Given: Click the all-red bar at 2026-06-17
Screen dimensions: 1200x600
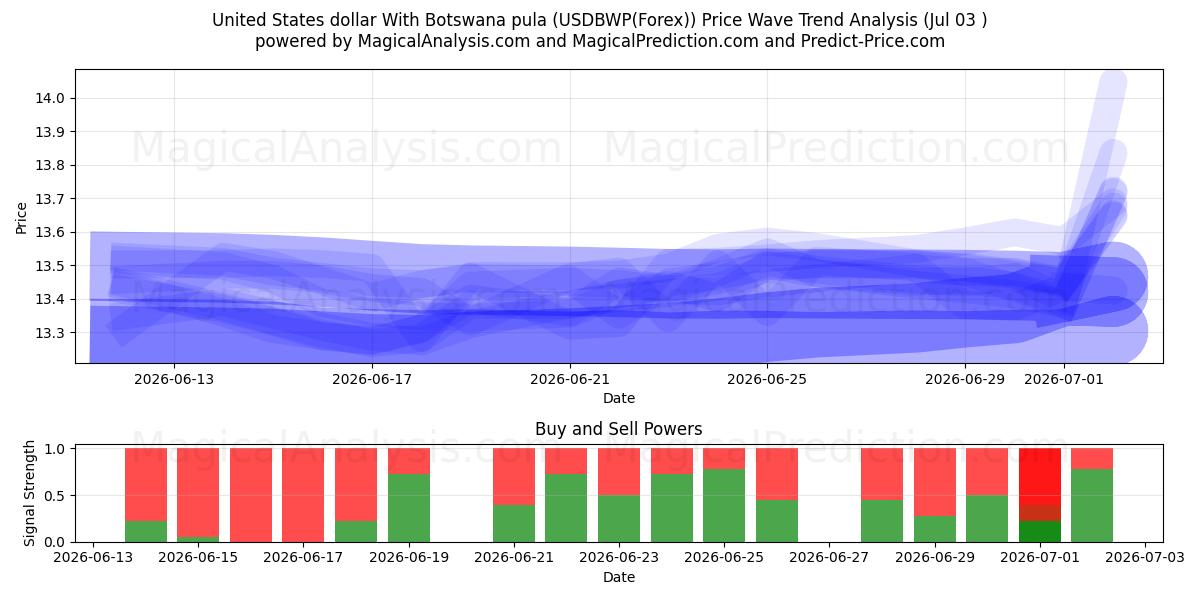Looking at the screenshot, I should [x=303, y=495].
